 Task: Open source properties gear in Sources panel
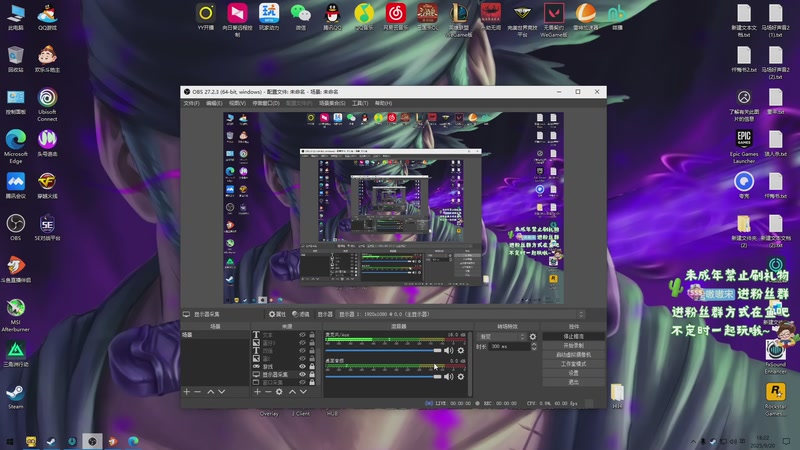click(279, 392)
